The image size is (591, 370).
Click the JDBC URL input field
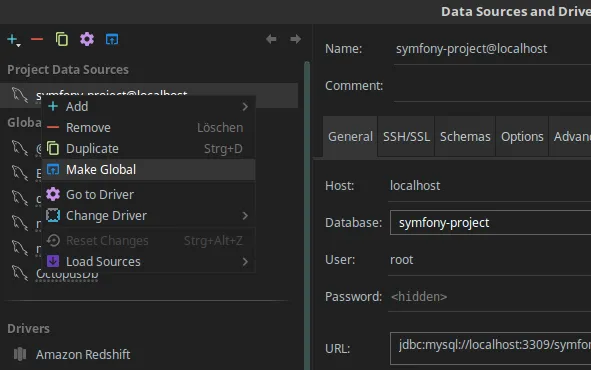coord(490,349)
